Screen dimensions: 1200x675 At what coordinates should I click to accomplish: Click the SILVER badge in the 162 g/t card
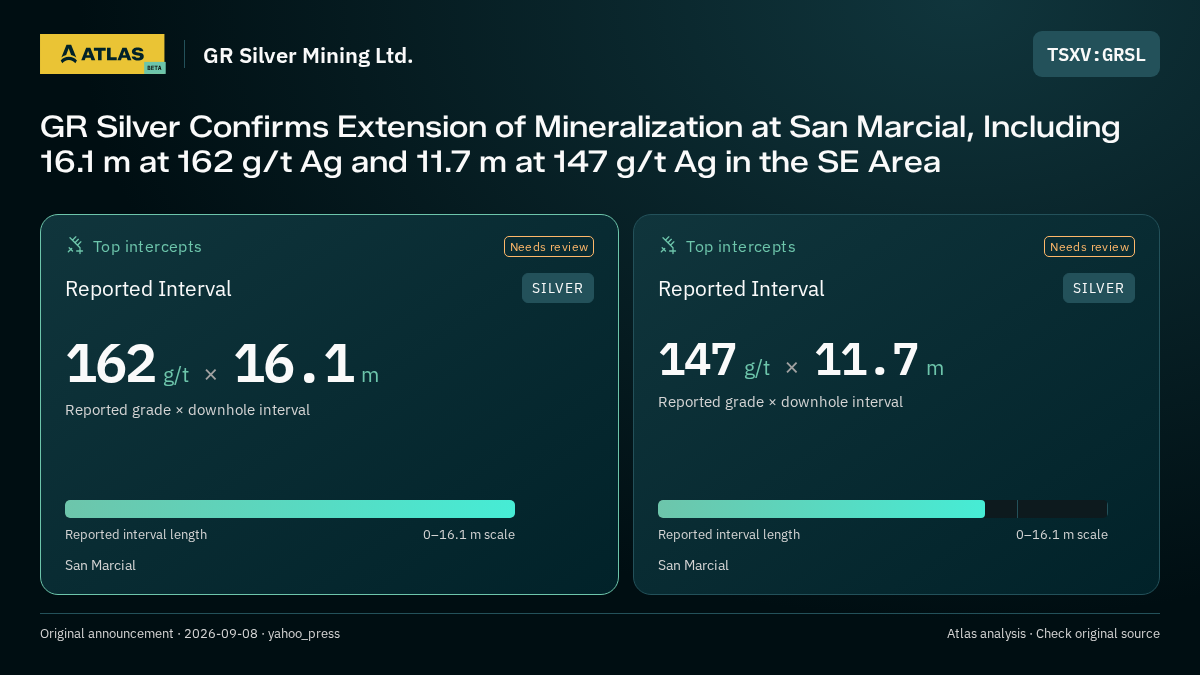(558, 288)
